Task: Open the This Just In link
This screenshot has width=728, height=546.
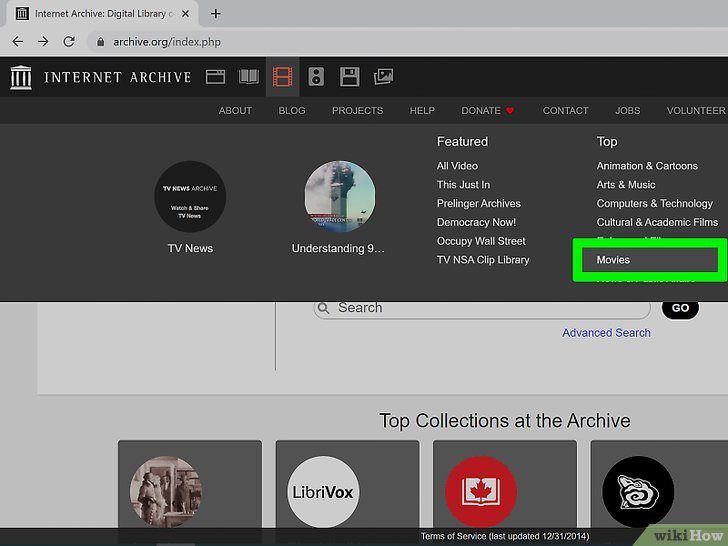Action: click(x=463, y=185)
